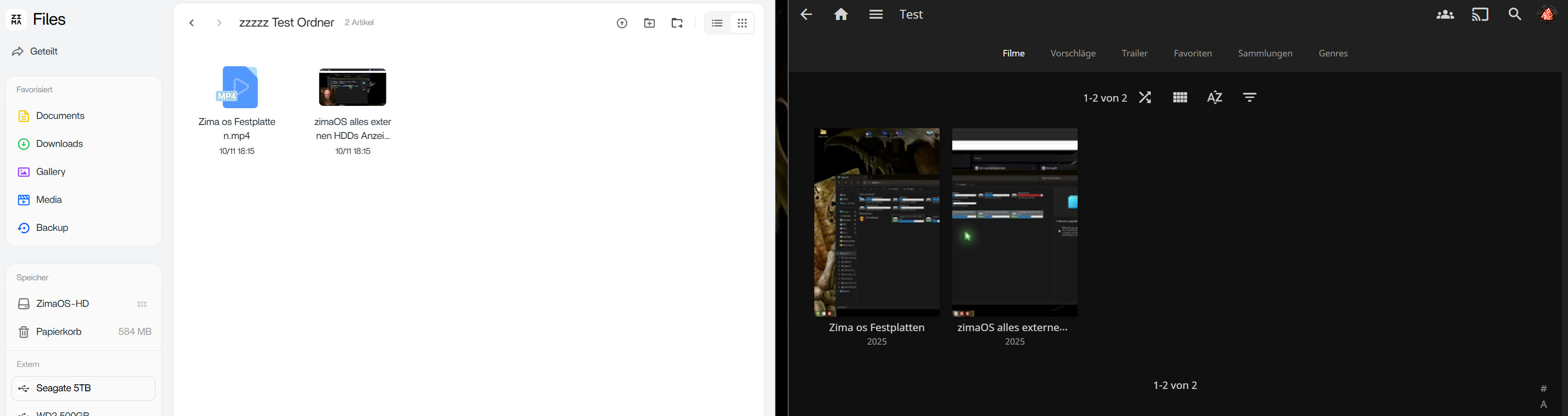Image resolution: width=1568 pixels, height=416 pixels.
Task: Click the upload icon in Files toolbar
Action: click(x=621, y=24)
